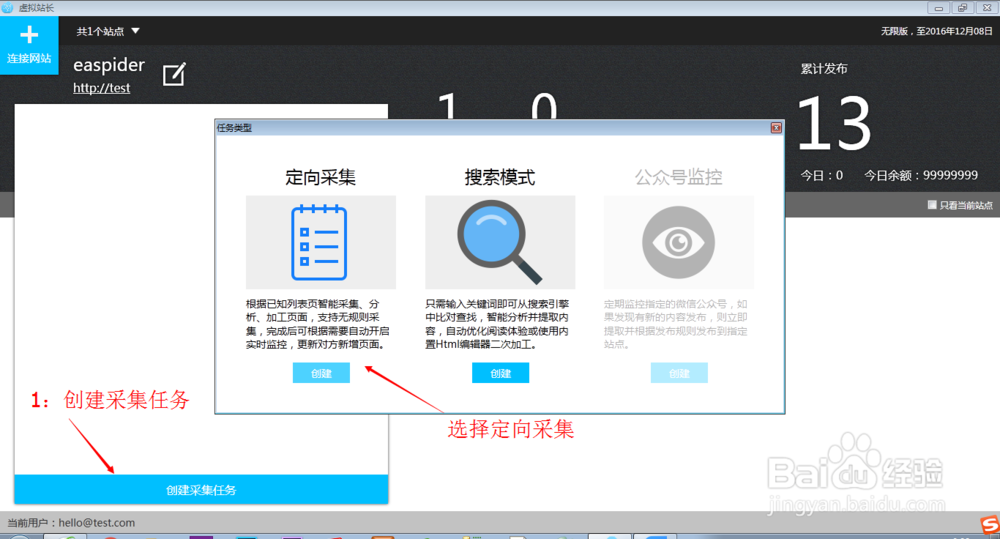Screen dimensions: 1000x539
Task: Click the 搜索模式 heading
Action: [x=500, y=177]
